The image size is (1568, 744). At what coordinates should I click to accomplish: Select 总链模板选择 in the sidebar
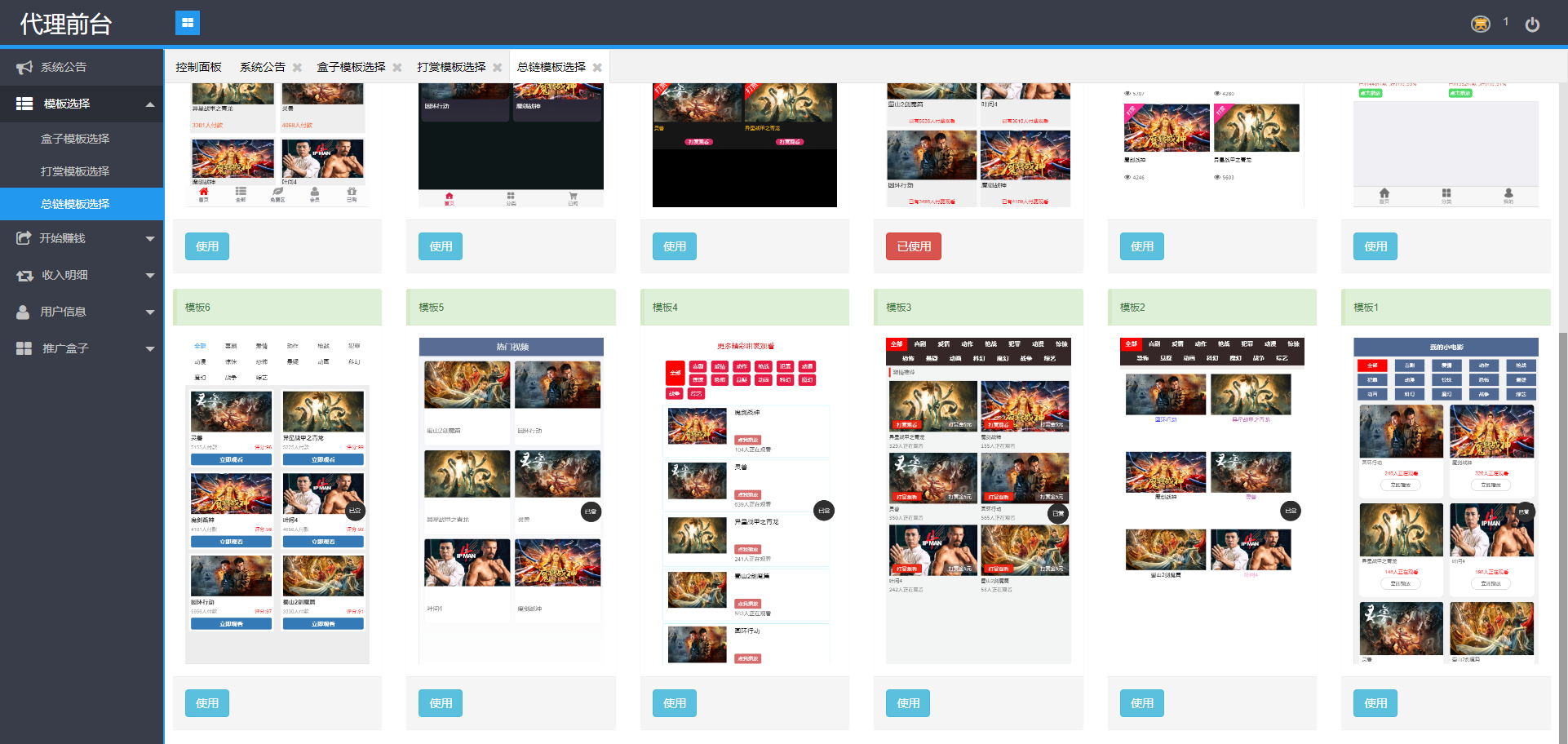tap(82, 204)
